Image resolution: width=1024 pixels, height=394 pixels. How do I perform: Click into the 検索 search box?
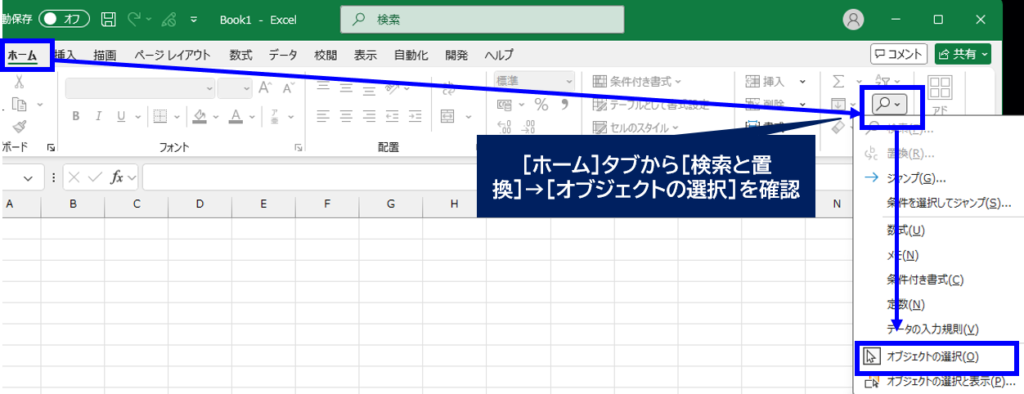point(482,20)
